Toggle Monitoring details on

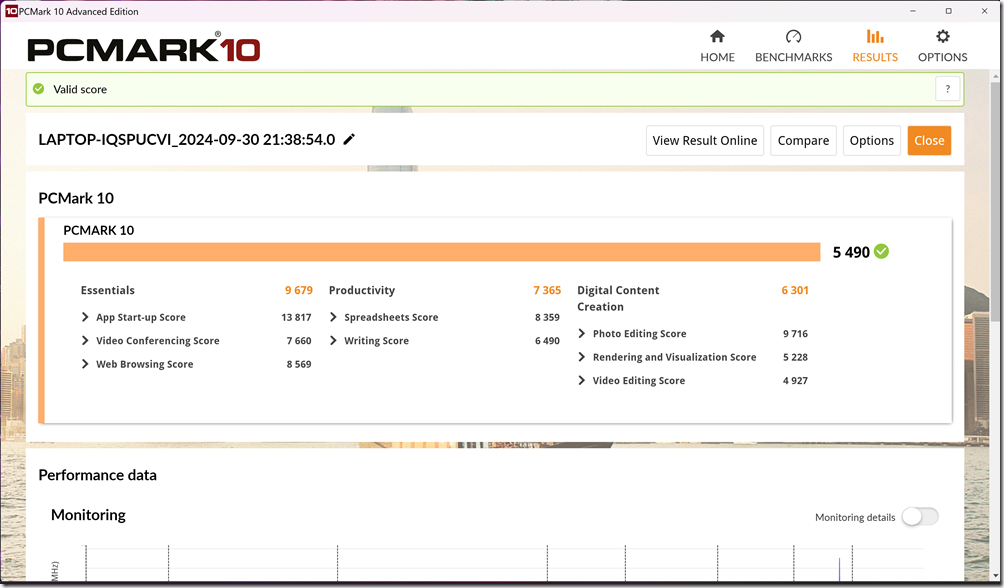click(919, 516)
